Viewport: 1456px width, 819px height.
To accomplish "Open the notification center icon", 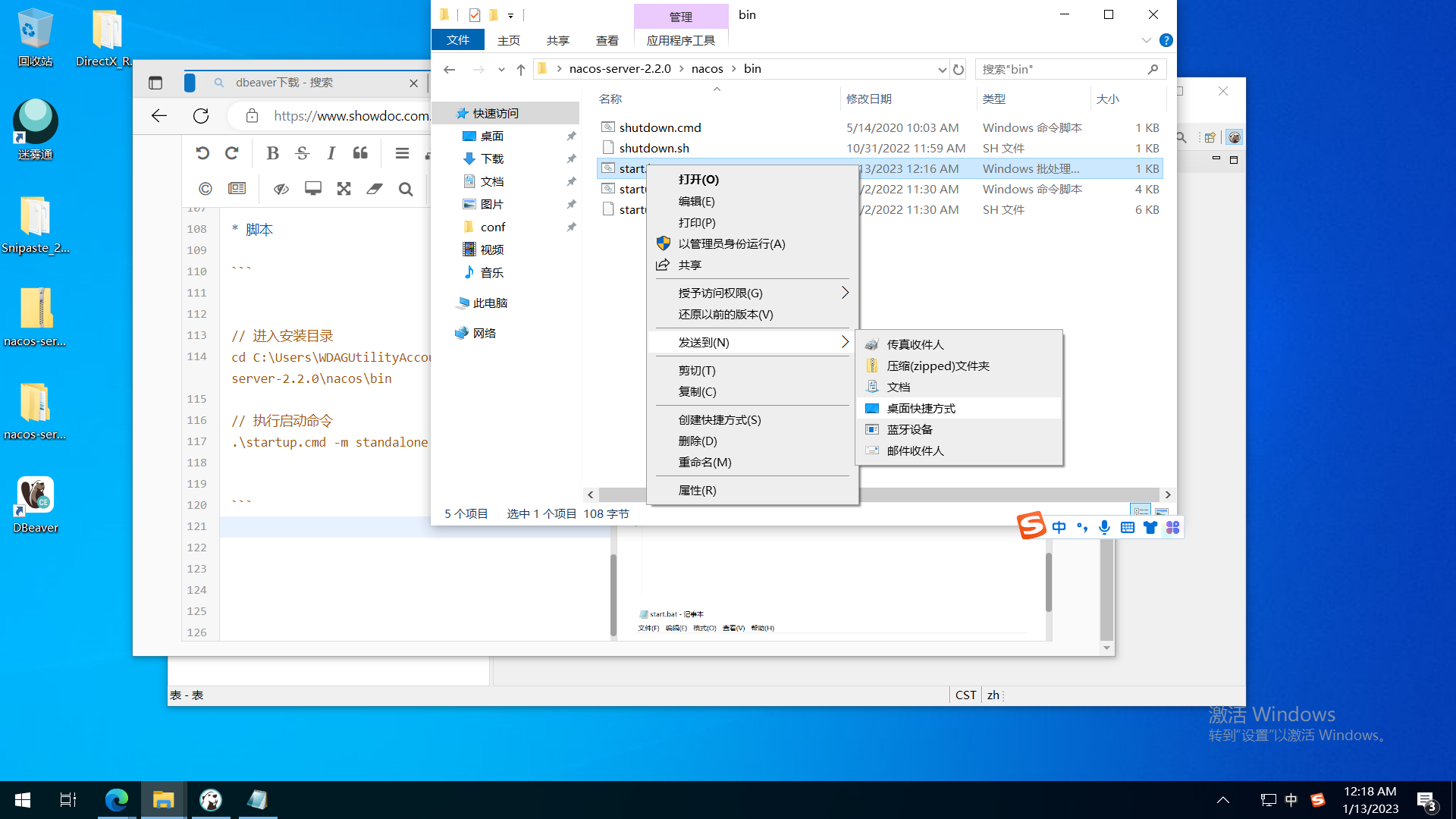I will (x=1426, y=801).
